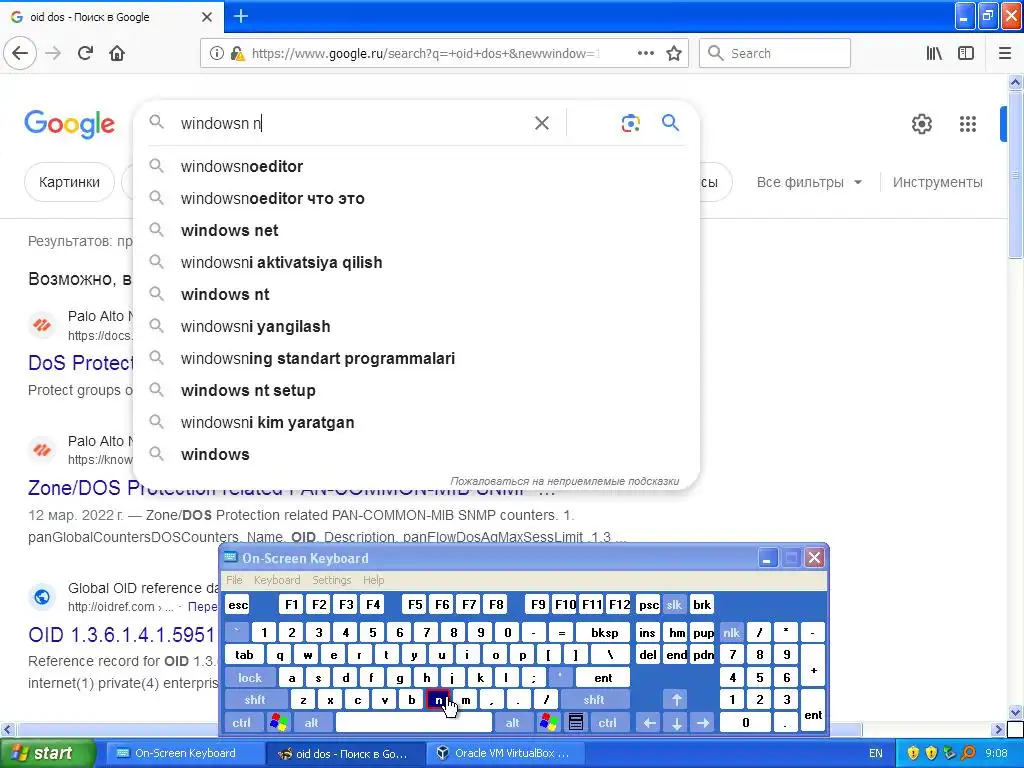Viewport: 1024px width, 768px height.
Task: Open the Help menu in On-Screen Keyboard
Action: (374, 580)
